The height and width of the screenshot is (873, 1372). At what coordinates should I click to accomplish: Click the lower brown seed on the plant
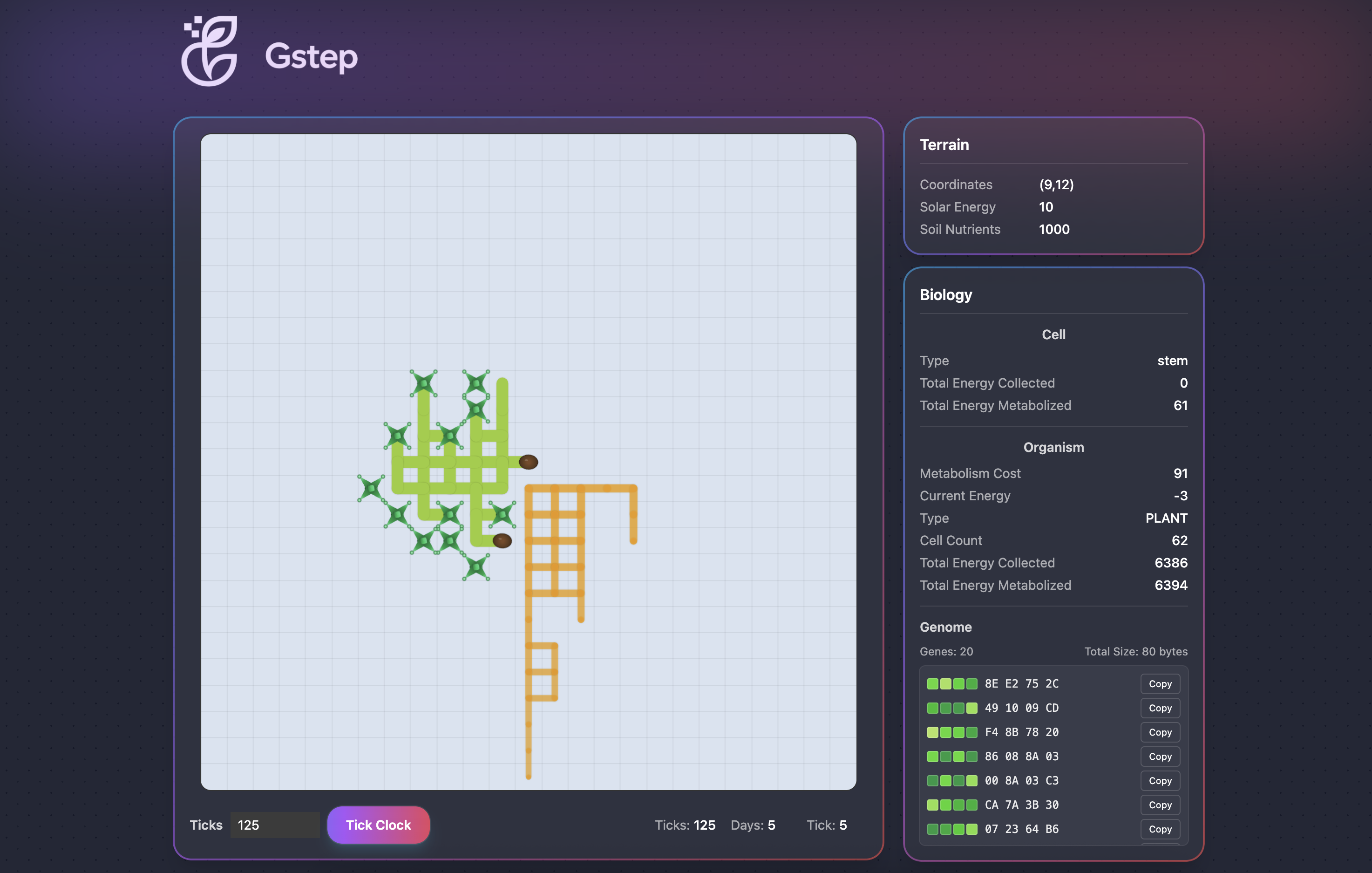click(x=502, y=540)
